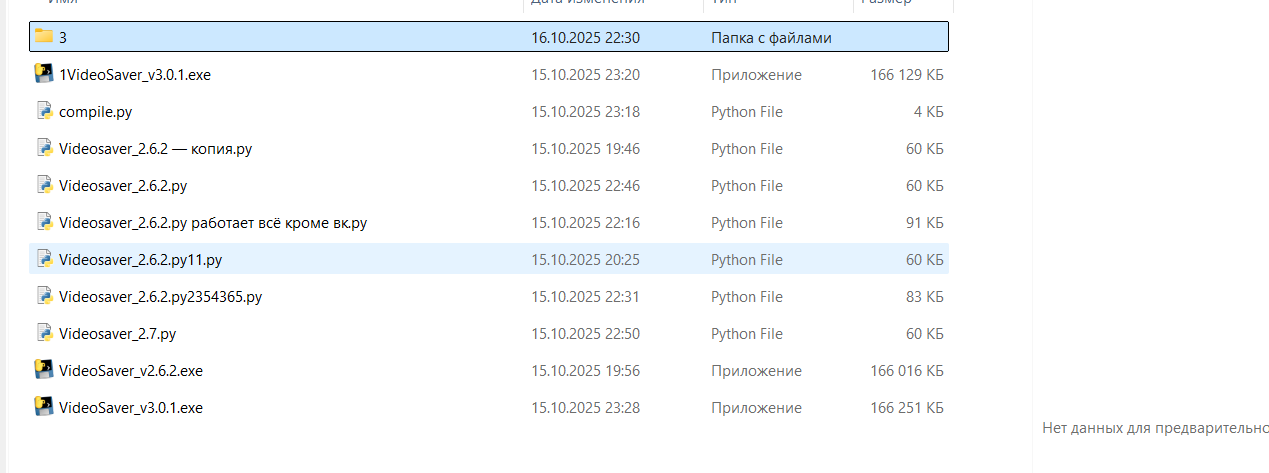Viewport: 1269px width, 473px height.
Task: Click compile.py's modification date 15.10.2025 23:18
Action: tap(585, 112)
